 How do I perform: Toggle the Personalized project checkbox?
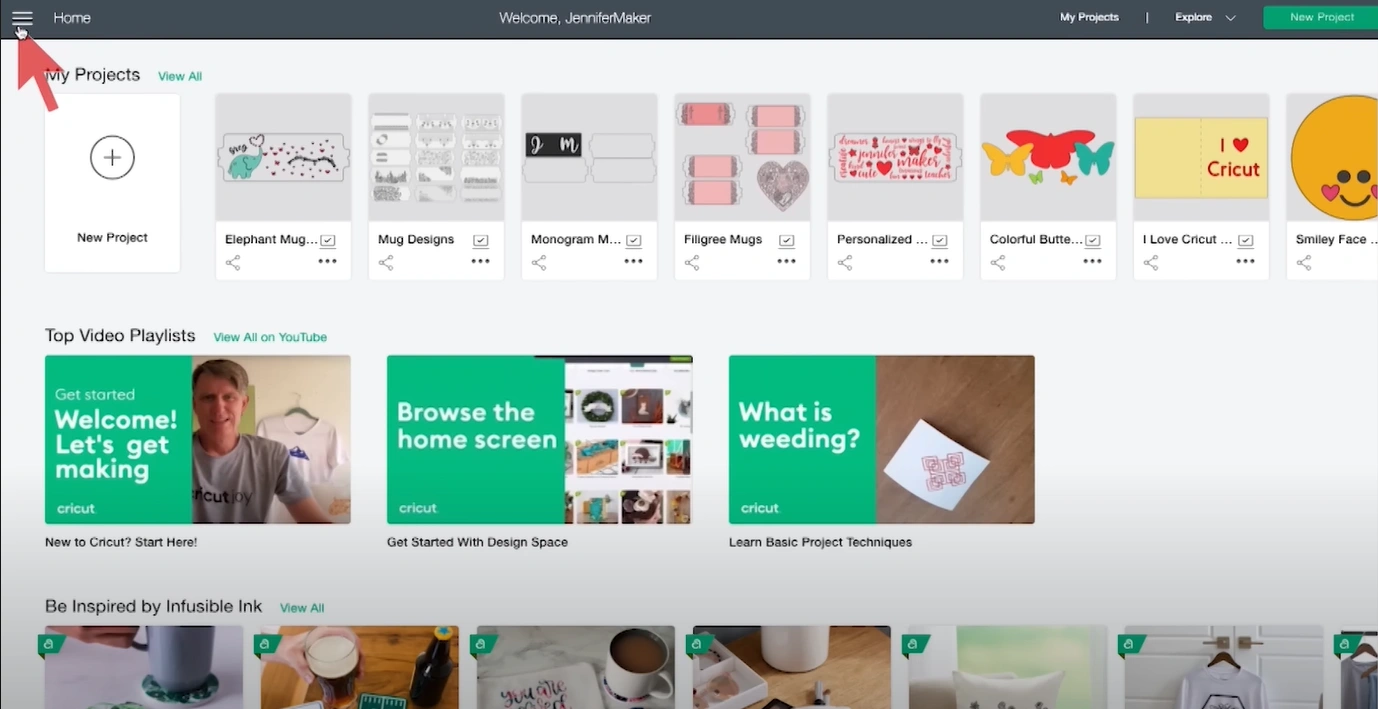940,240
